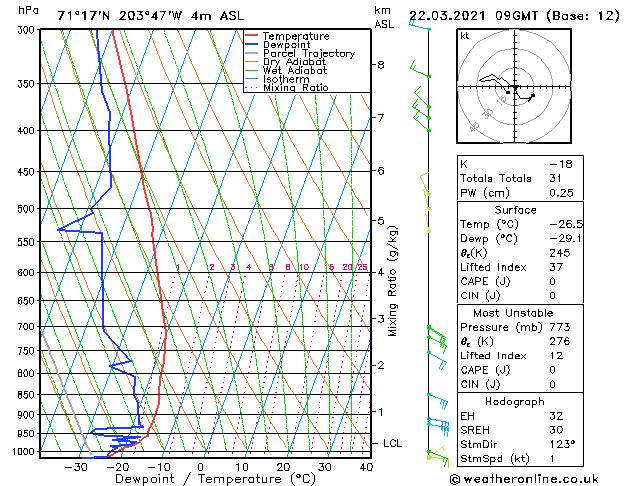Click the wind barb at 400 hPa level
This screenshot has height=486, width=629.
pos(422,122)
